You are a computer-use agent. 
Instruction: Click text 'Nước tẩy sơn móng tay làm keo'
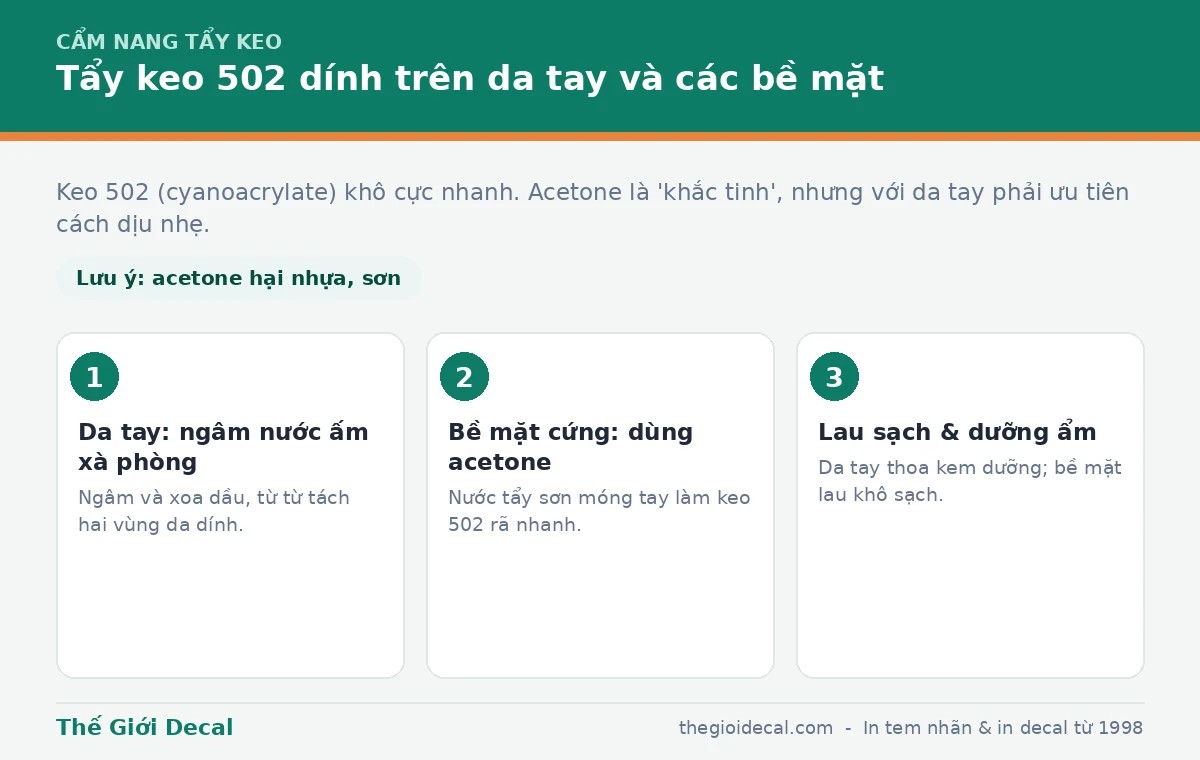pos(599,497)
